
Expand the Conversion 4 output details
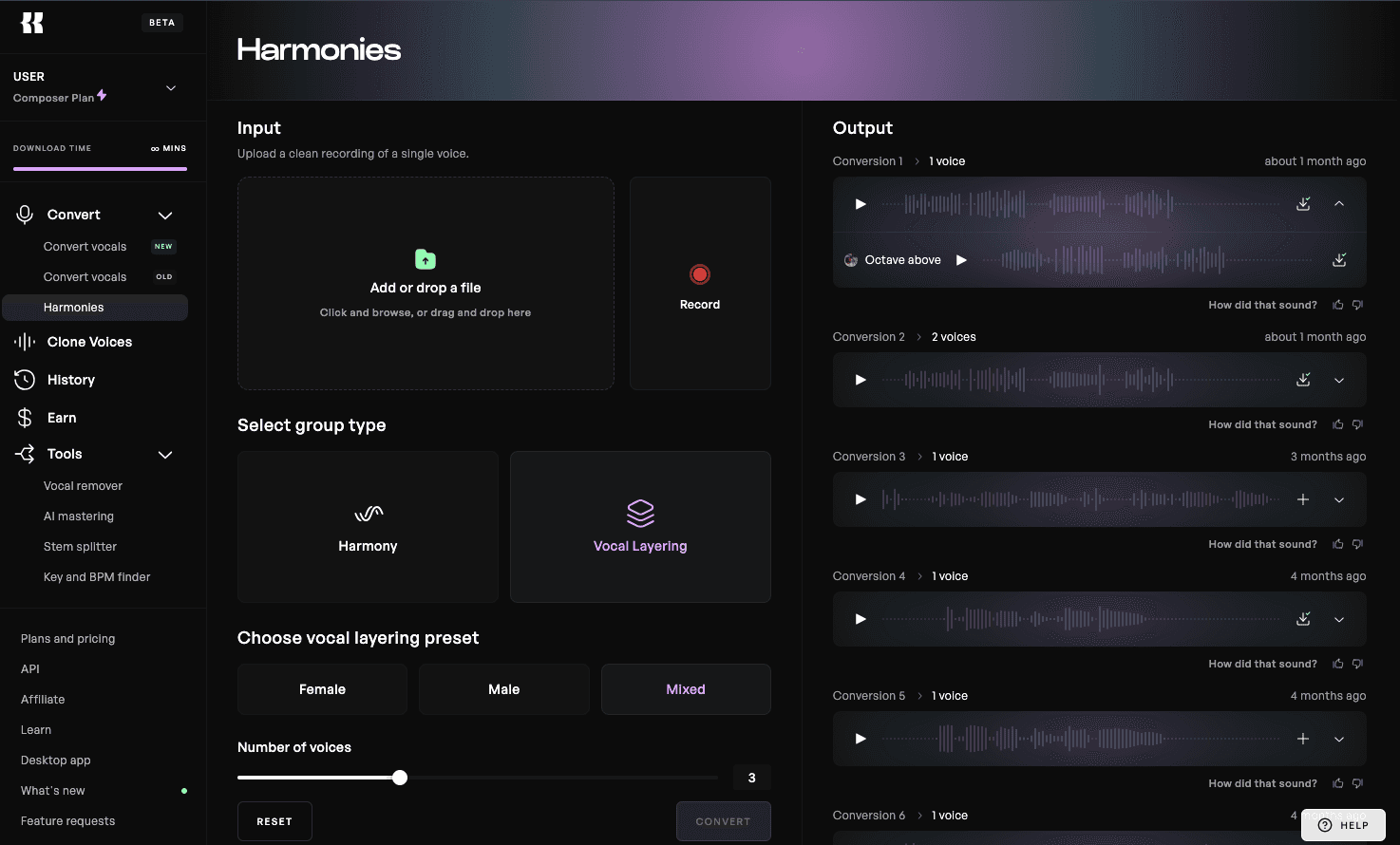click(1339, 619)
